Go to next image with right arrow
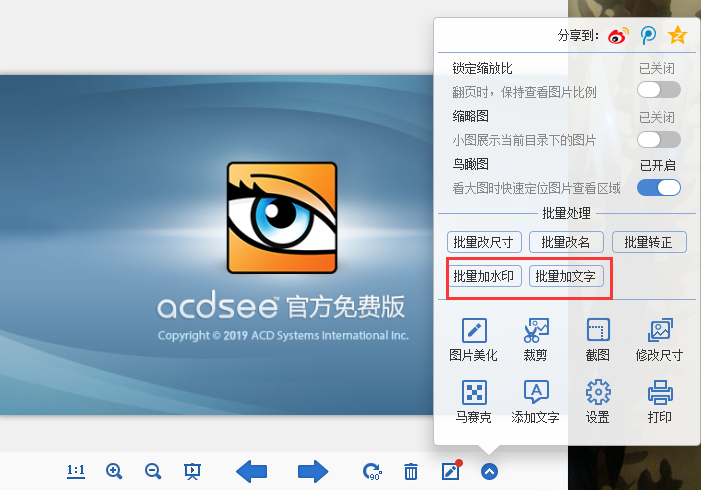Screen dimensions: 701x490 (x=313, y=472)
